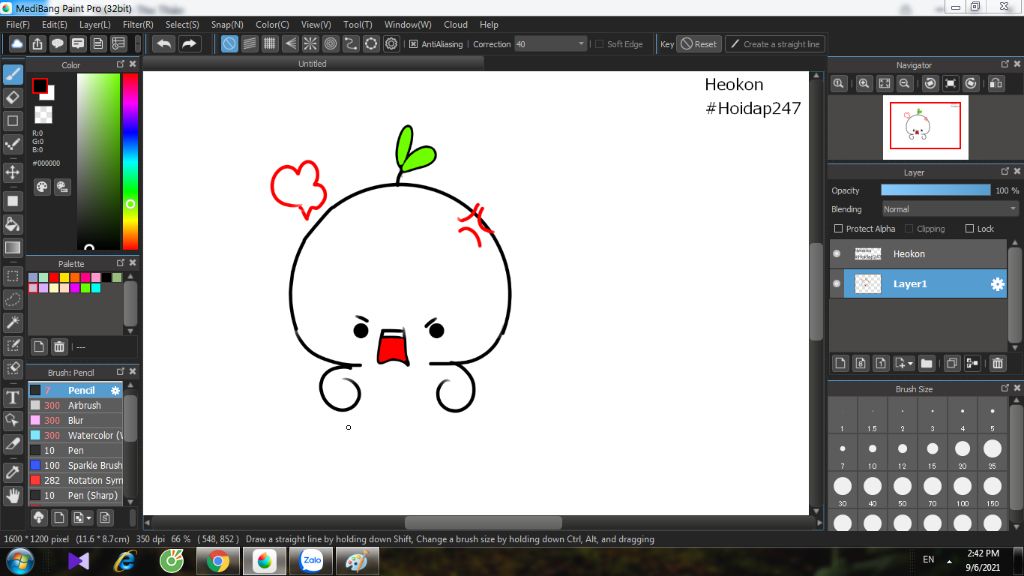Image resolution: width=1024 pixels, height=576 pixels.
Task: Open snap settings gear
Action: pyautogui.click(x=391, y=44)
